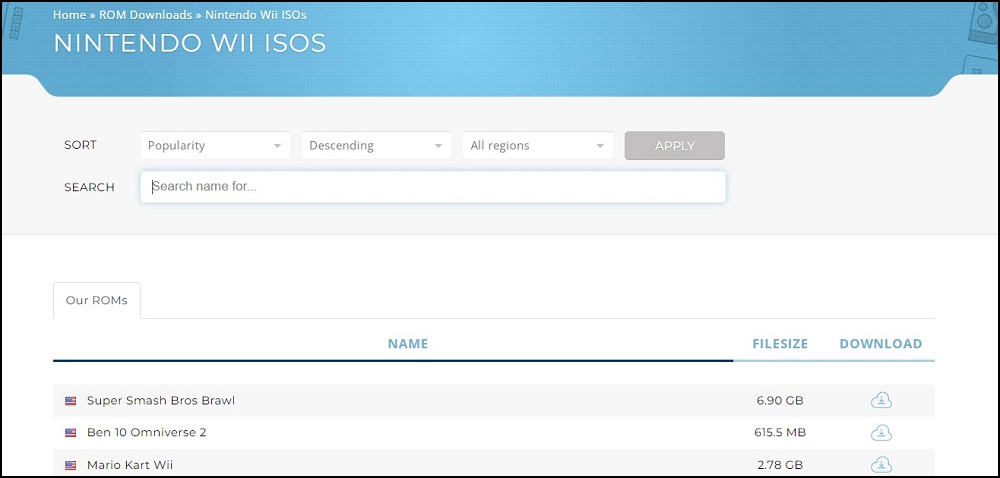Open the Descending order dropdown
This screenshot has width=1000, height=478.
(x=376, y=145)
